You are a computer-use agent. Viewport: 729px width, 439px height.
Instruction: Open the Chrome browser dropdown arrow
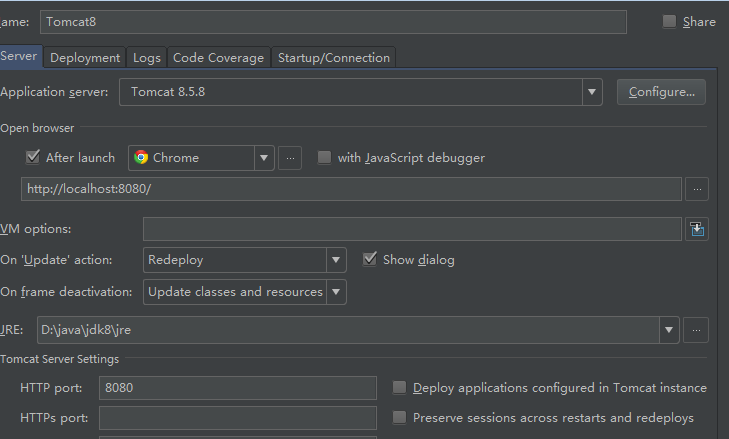tap(264, 158)
